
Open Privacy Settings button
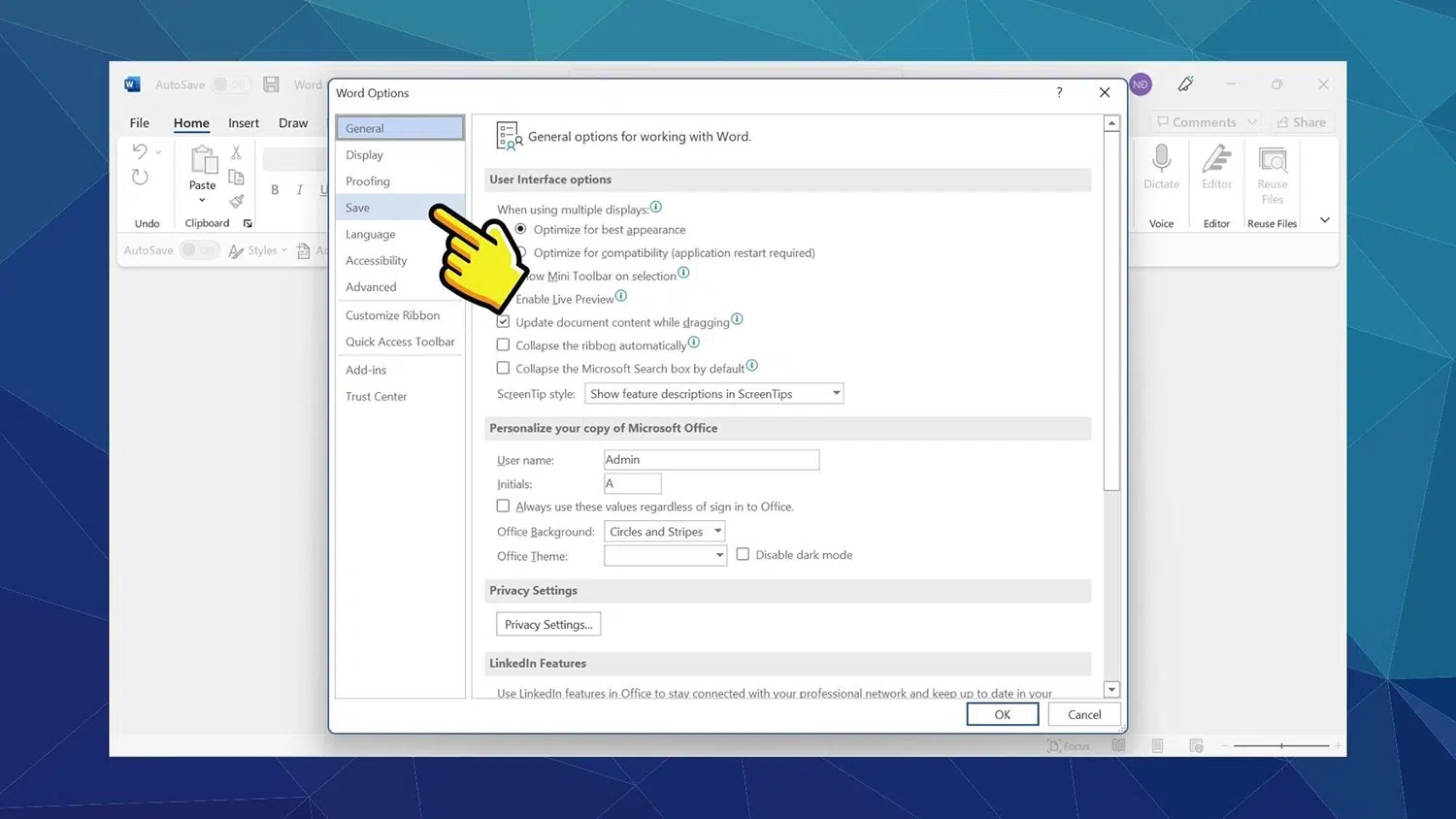(x=548, y=624)
